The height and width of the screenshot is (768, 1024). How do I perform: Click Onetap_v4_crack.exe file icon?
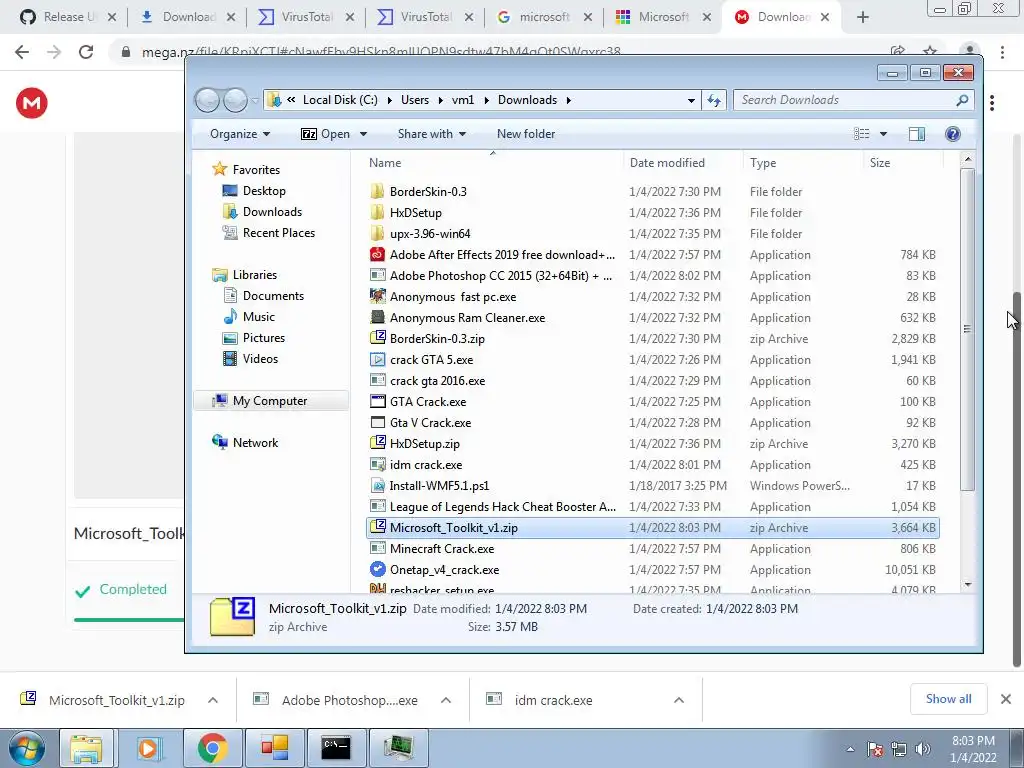[377, 569]
